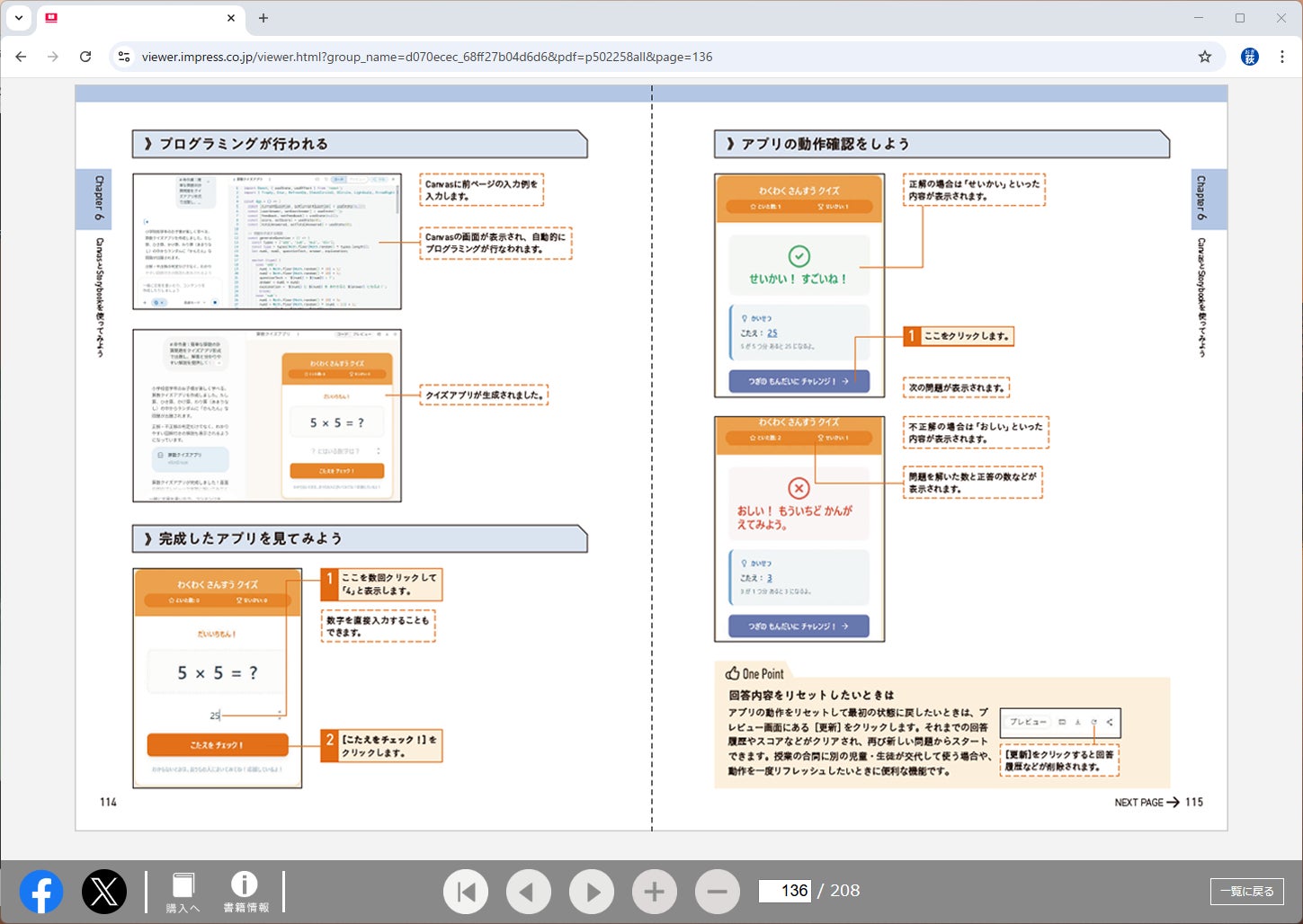The height and width of the screenshot is (924, 1303).
Task: Click the heading プログラミングが行われる
Action: [244, 144]
